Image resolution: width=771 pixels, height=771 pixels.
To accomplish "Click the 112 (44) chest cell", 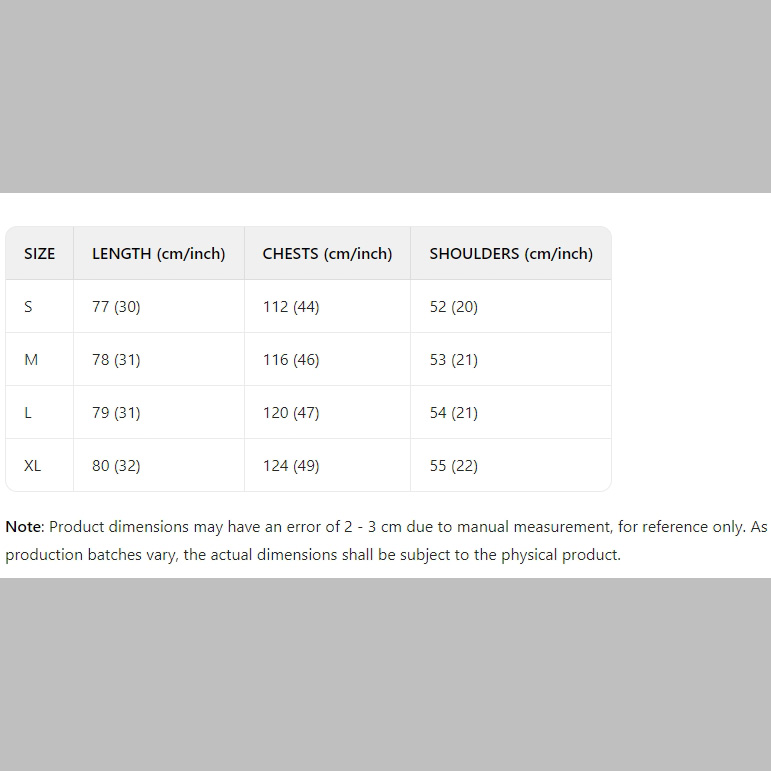I will [x=291, y=307].
